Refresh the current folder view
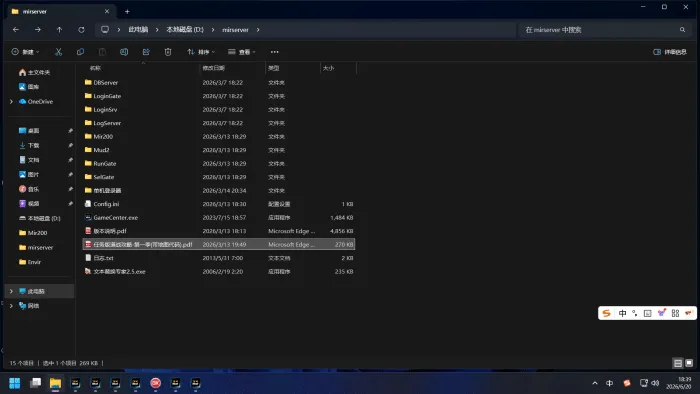700x394 pixels. 81,29
